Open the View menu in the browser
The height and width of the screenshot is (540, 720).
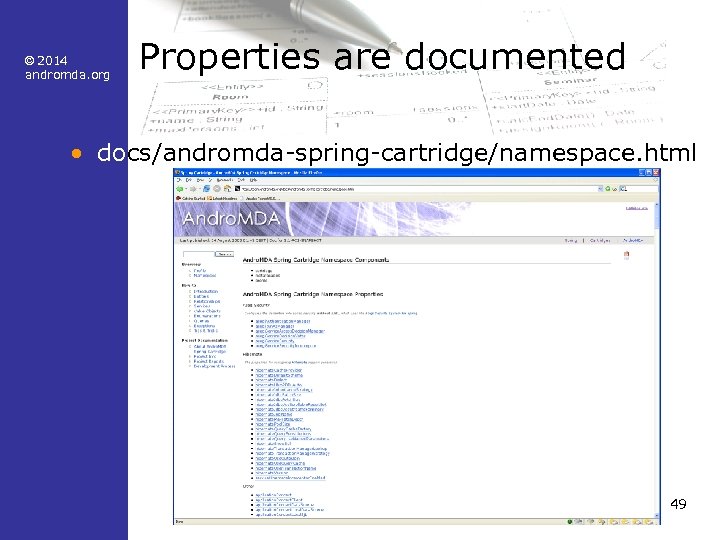click(199, 180)
